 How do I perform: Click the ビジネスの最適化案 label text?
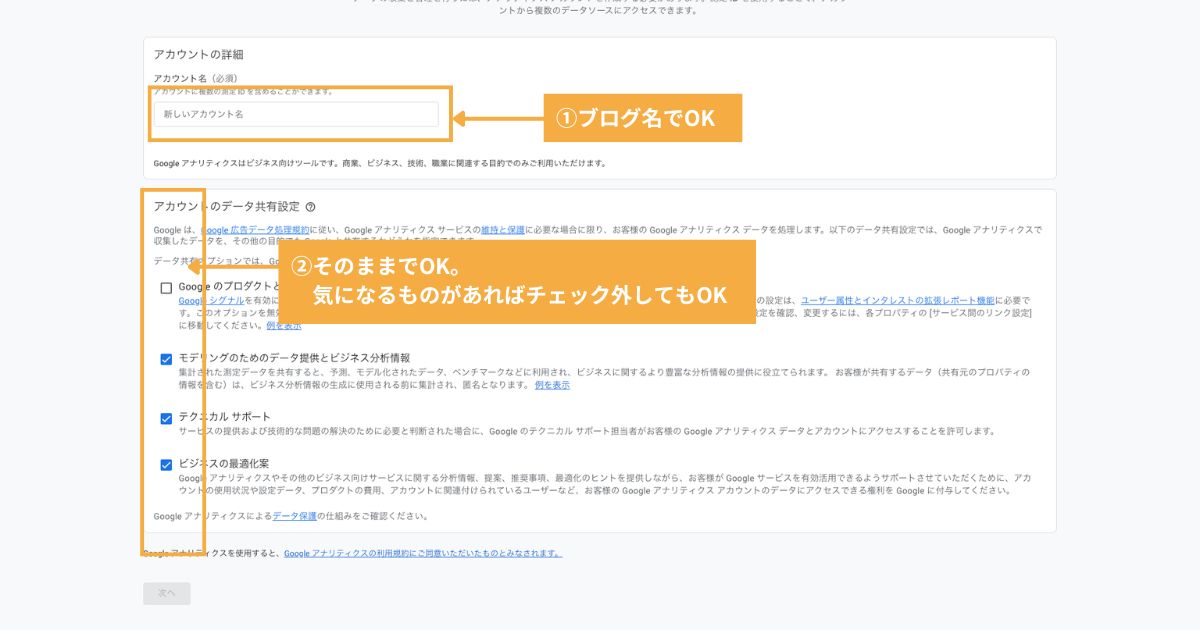pyautogui.click(x=224, y=464)
